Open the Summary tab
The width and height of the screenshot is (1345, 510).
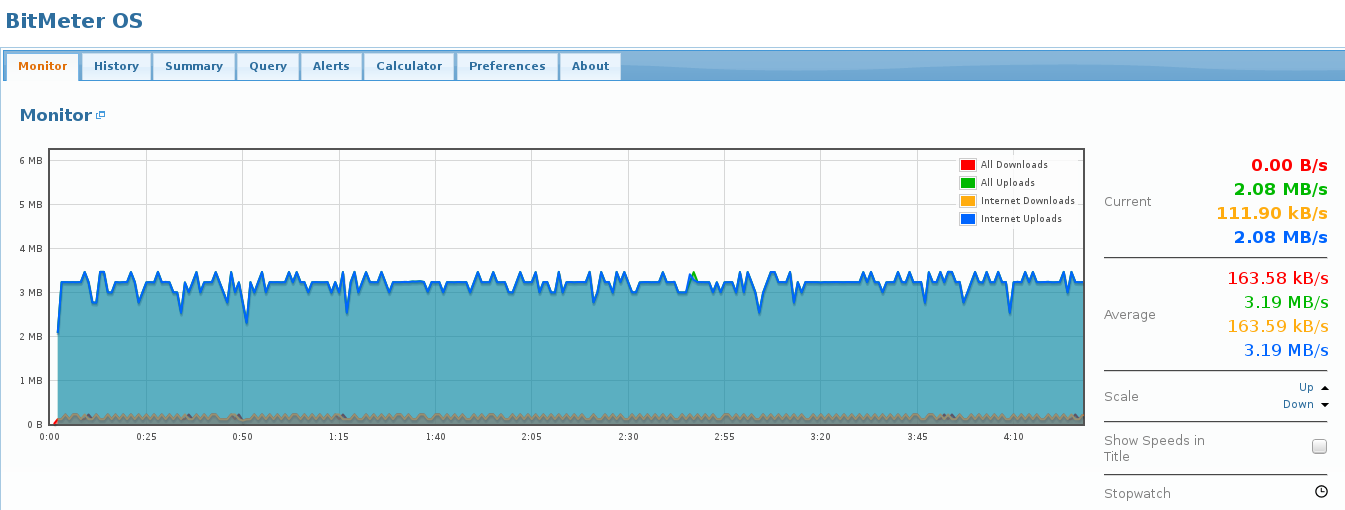coord(194,67)
